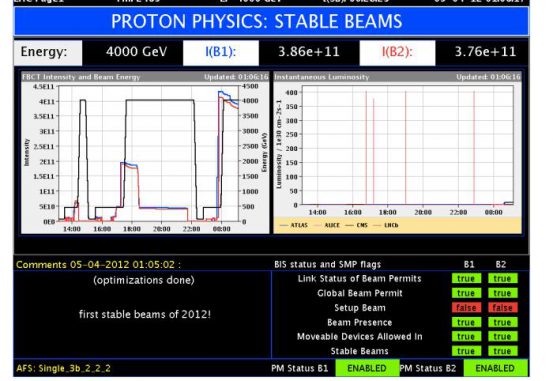Click the PM Status B2 ENABLED indicator

point(496,368)
